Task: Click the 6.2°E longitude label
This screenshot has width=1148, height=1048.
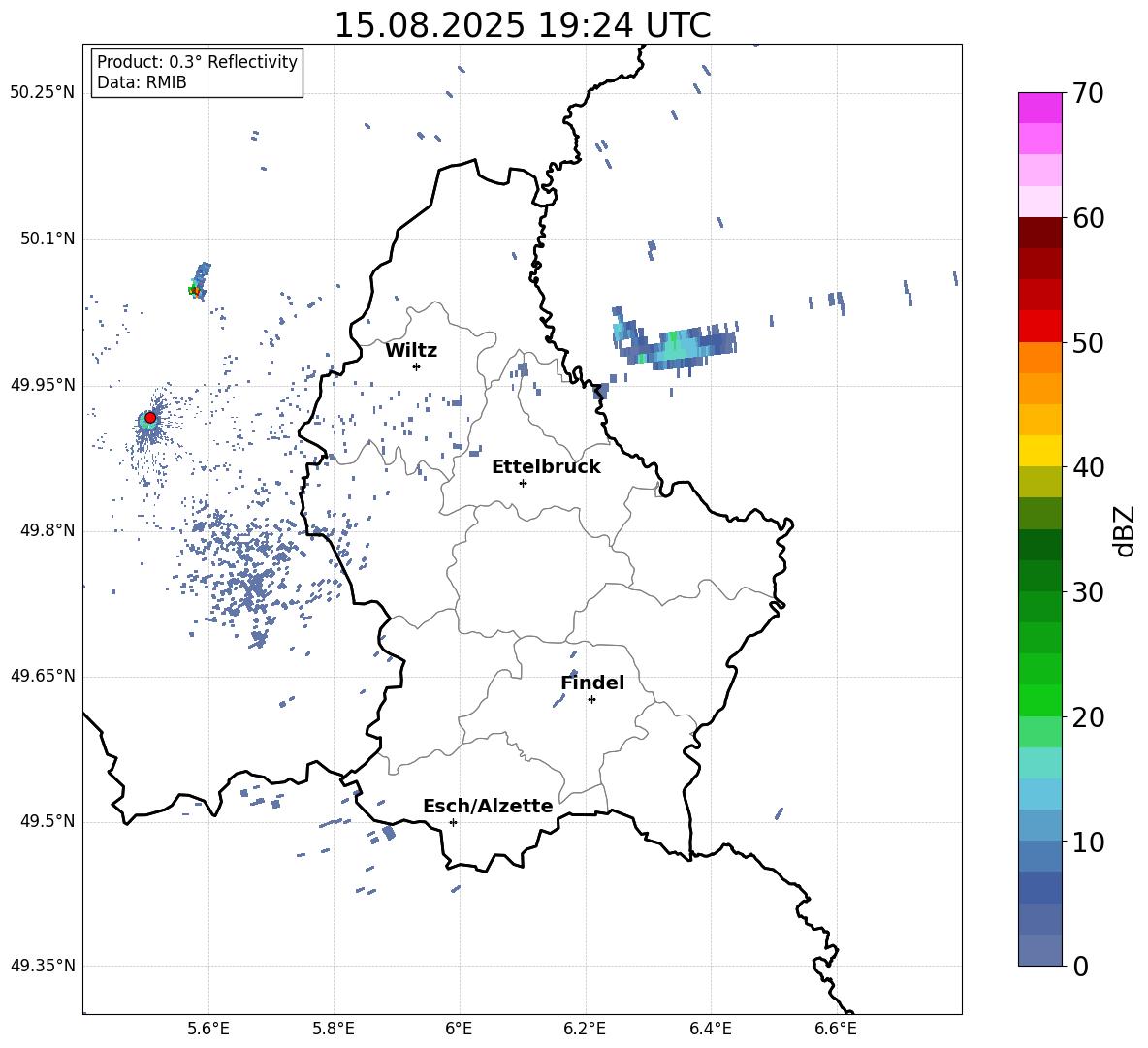Action: (585, 1029)
